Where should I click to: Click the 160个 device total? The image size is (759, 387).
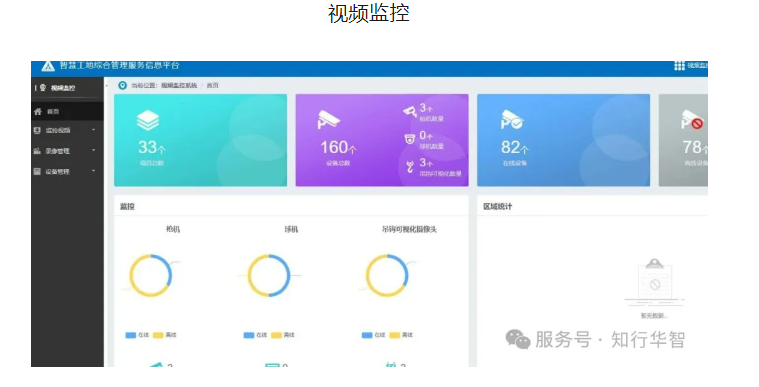point(338,147)
